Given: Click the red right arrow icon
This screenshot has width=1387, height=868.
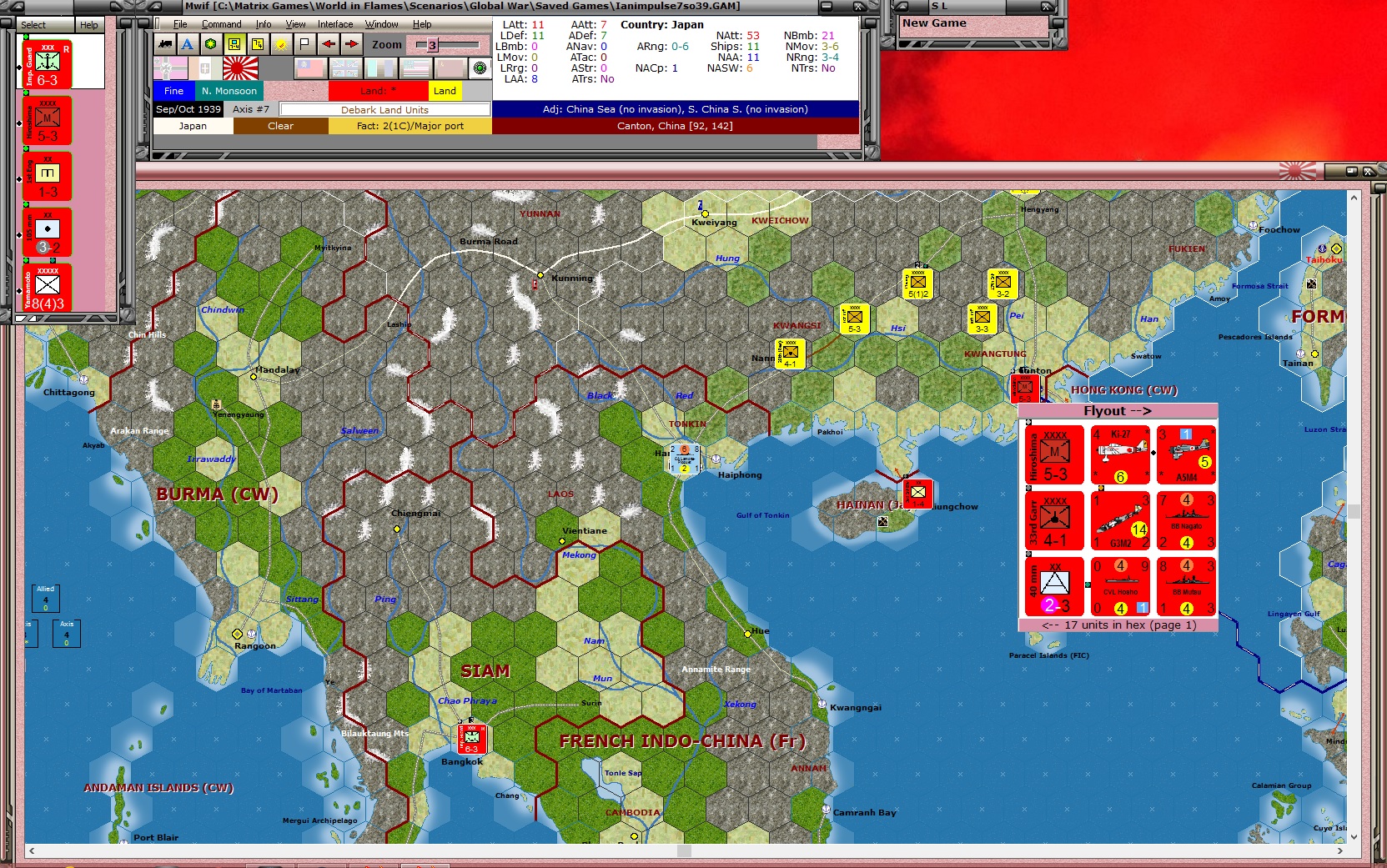Looking at the screenshot, I should 351,44.
